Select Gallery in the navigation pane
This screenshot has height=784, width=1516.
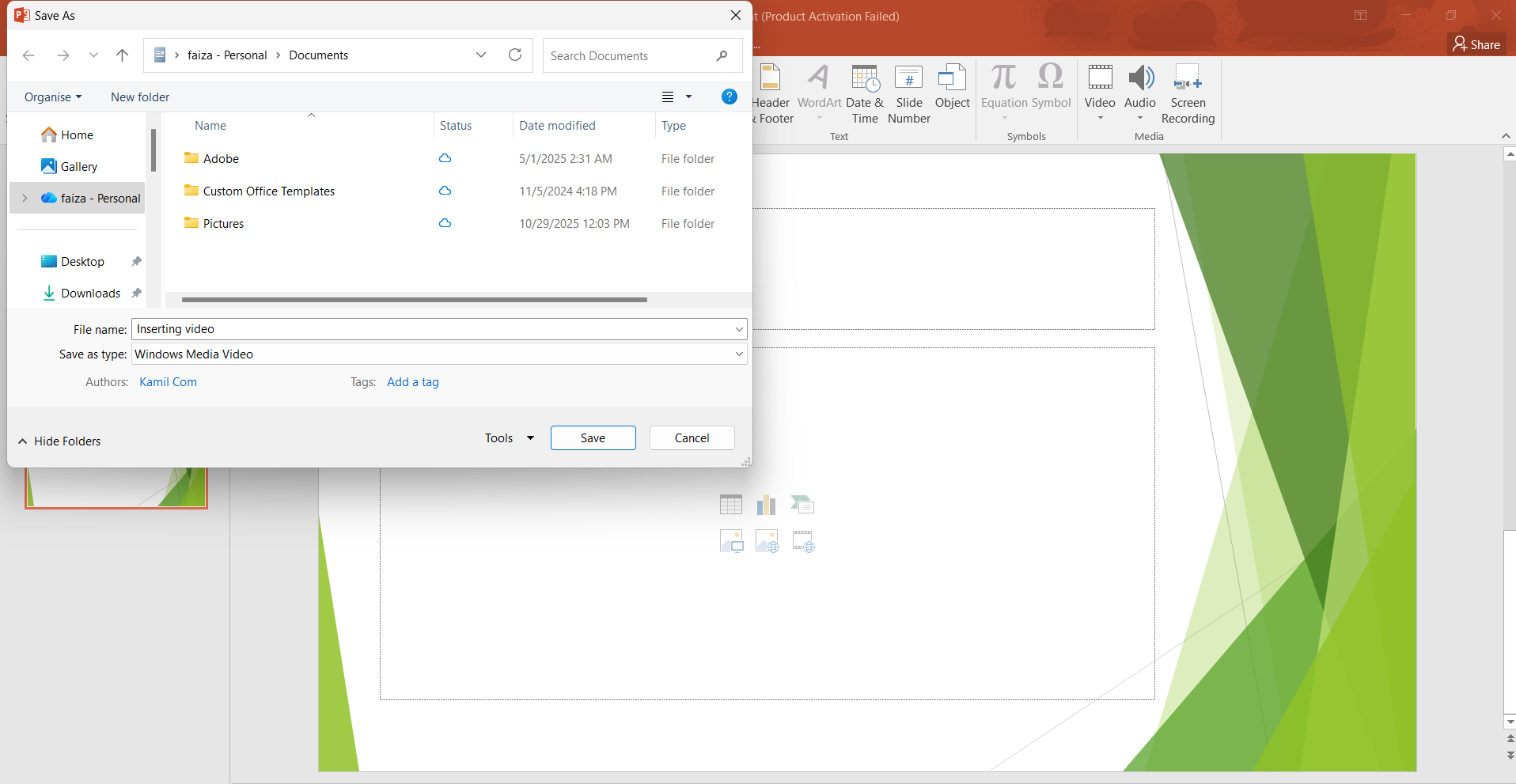tap(79, 167)
